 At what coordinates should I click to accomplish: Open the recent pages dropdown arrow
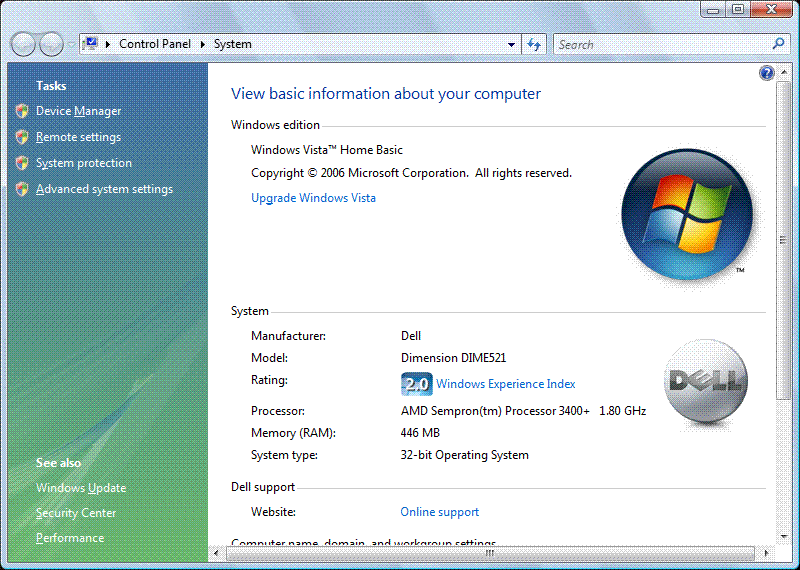click(x=71, y=44)
